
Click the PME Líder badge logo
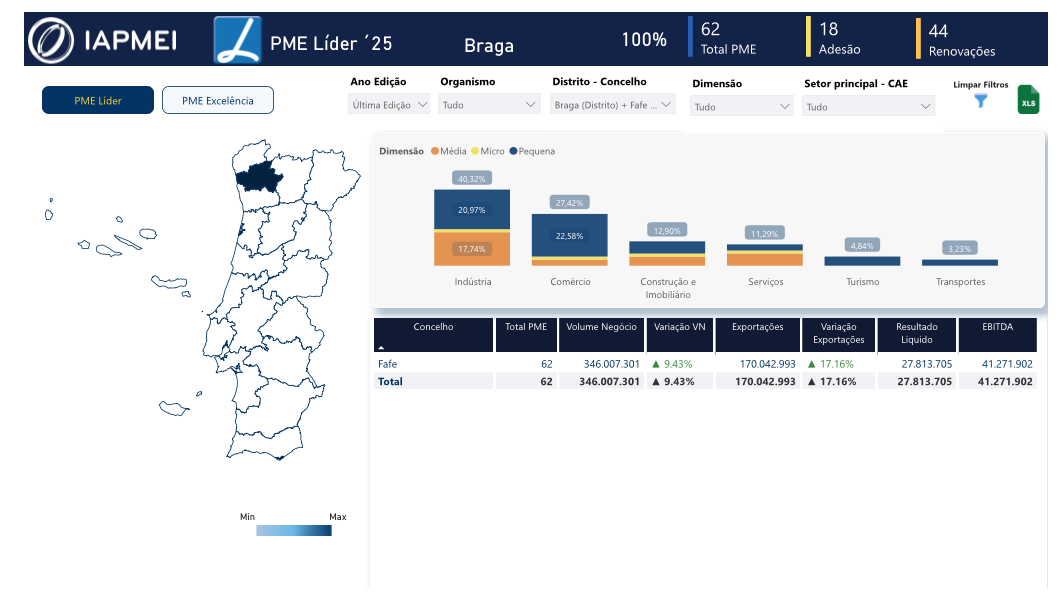[238, 40]
